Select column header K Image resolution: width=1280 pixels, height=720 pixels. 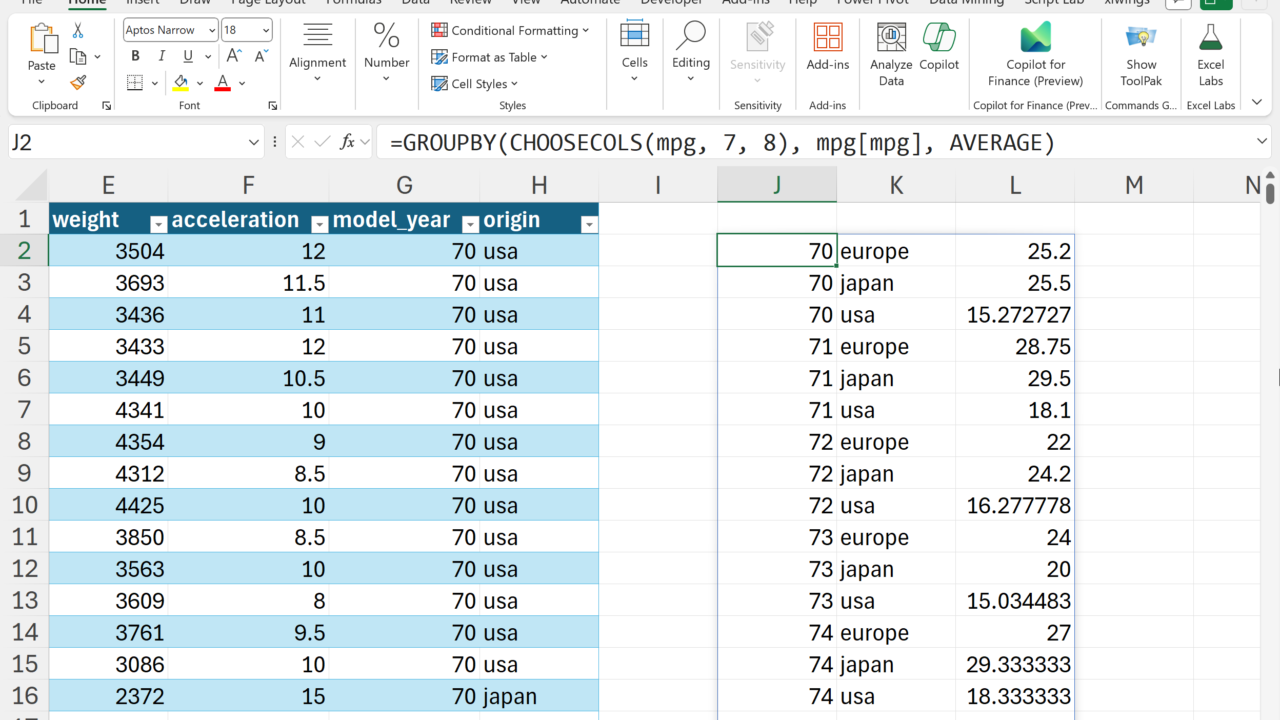pyautogui.click(x=896, y=184)
